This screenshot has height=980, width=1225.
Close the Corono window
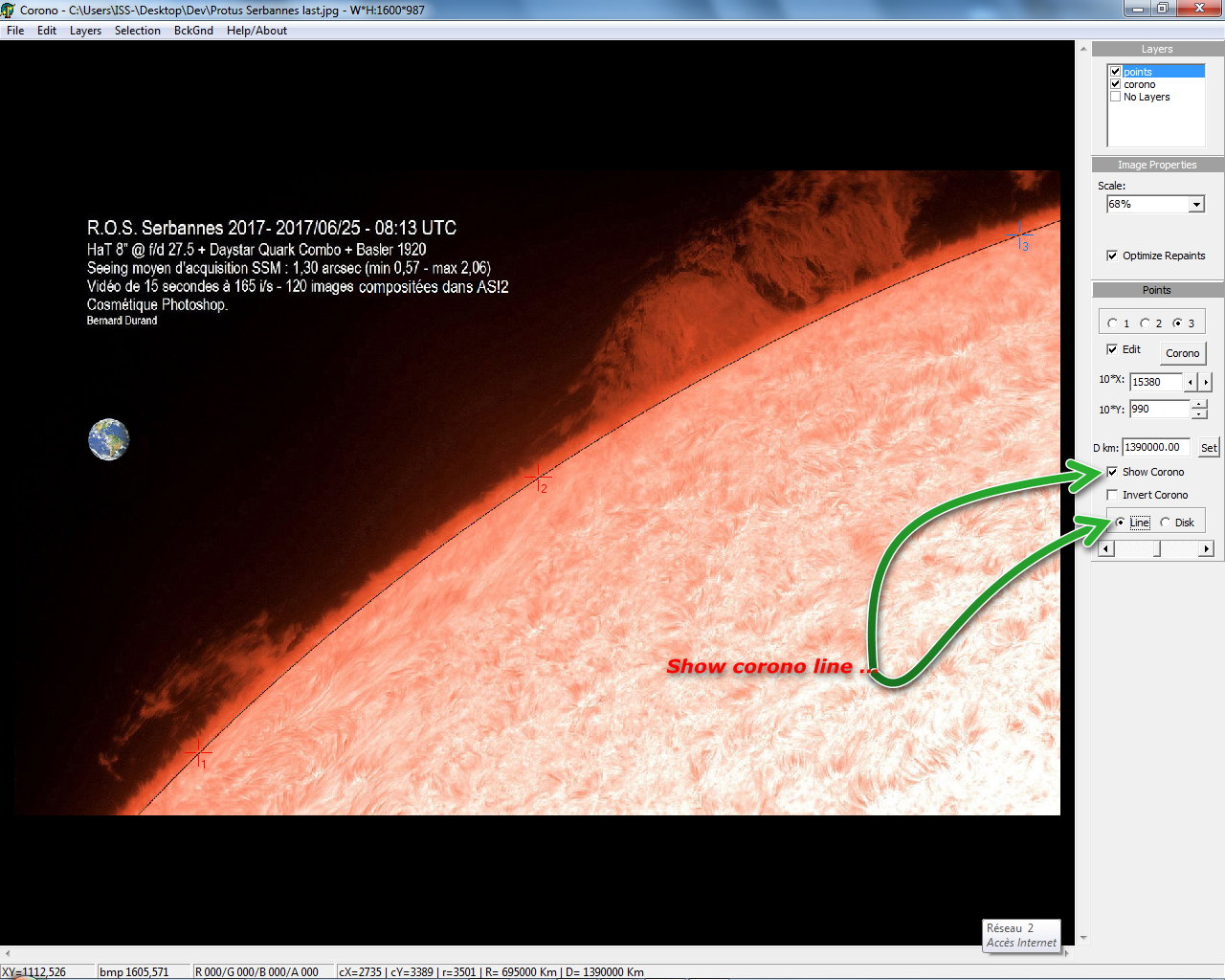click(x=1199, y=9)
